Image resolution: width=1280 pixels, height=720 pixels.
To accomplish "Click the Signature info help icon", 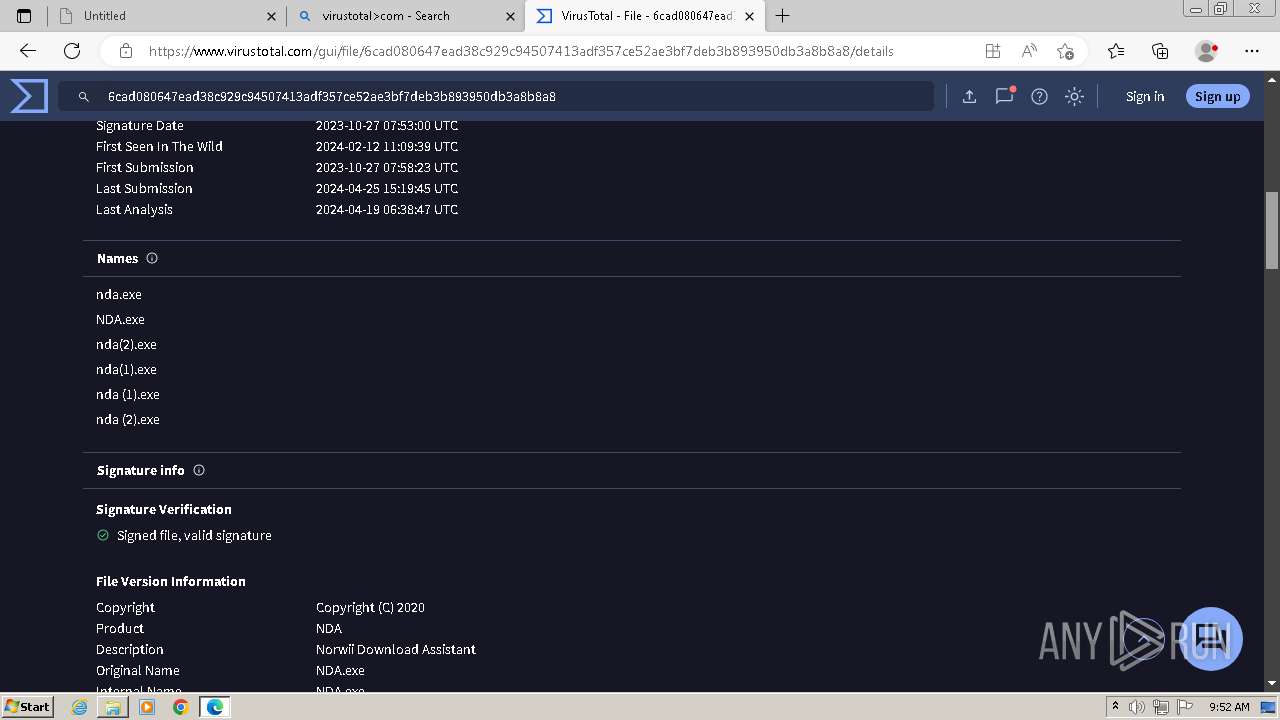I will [199, 470].
